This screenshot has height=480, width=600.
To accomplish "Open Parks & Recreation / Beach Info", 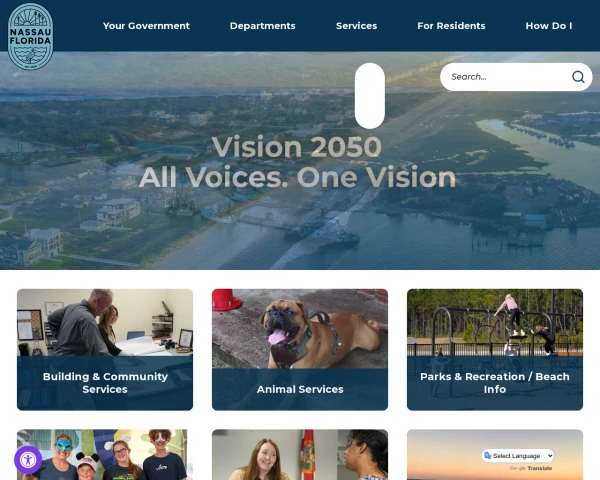I will (495, 349).
